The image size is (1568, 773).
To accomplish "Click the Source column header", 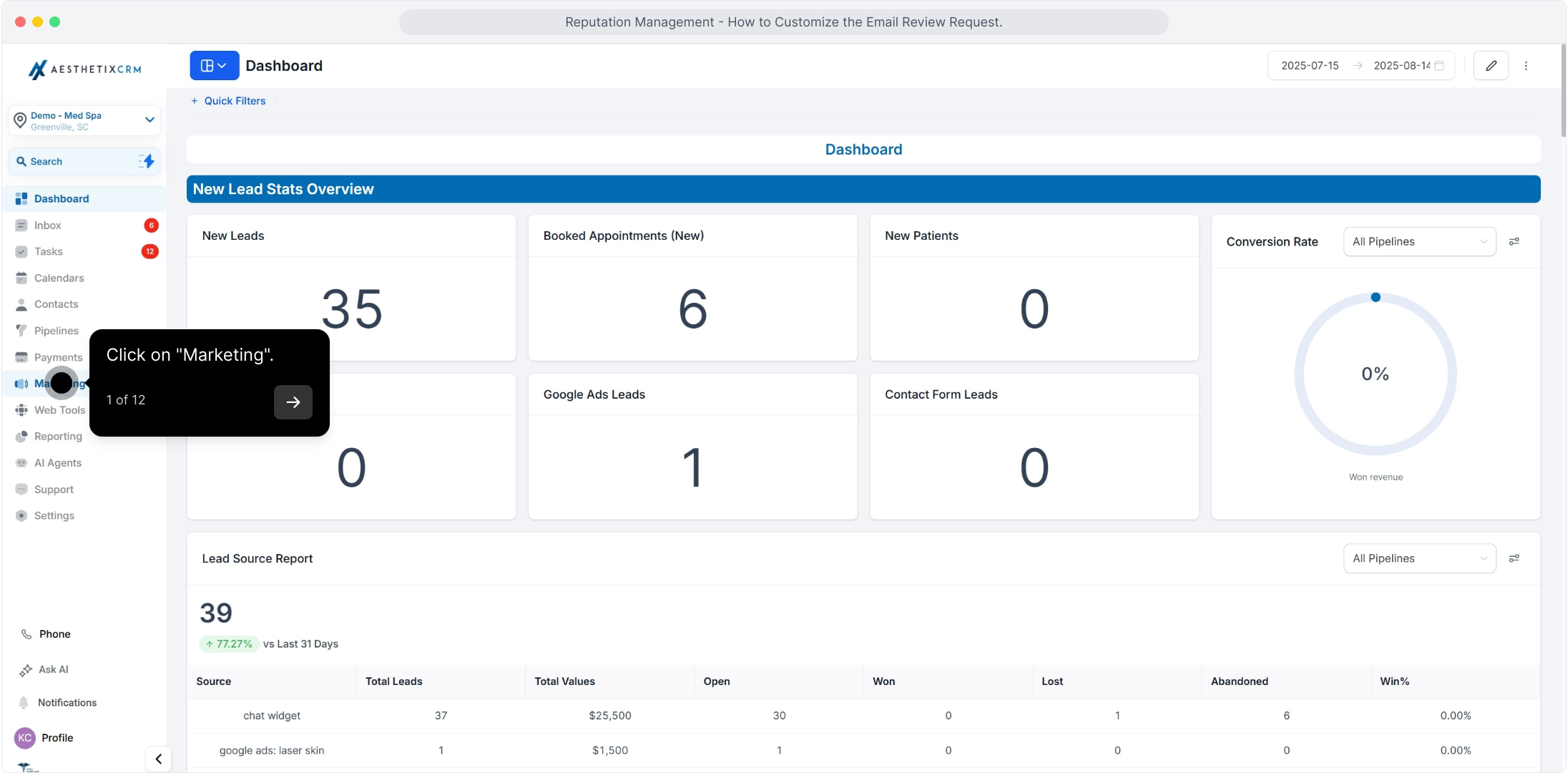I will click(214, 681).
